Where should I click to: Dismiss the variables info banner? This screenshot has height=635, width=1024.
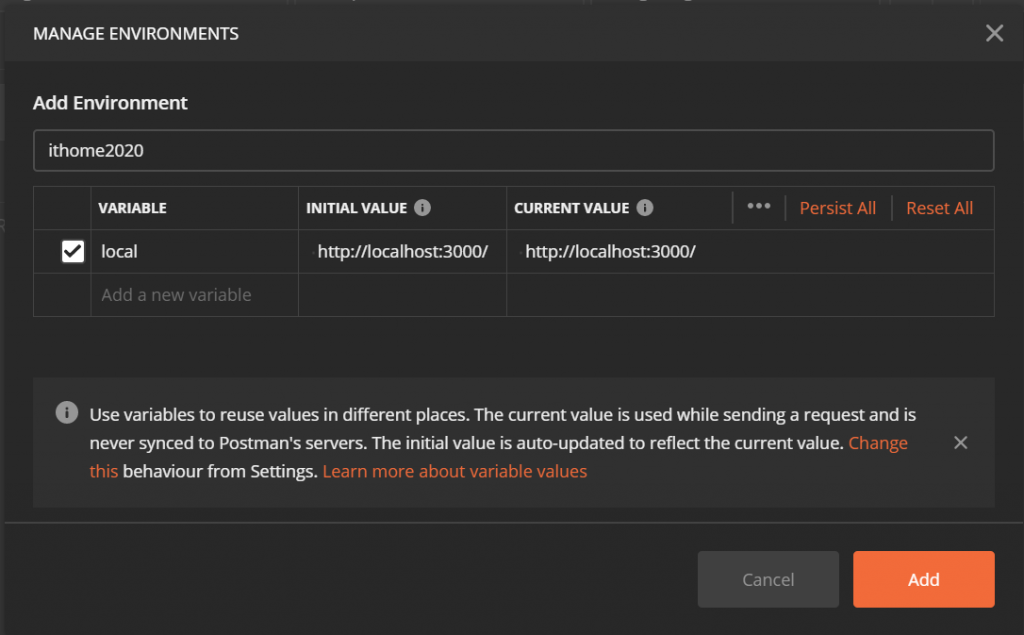pos(960,442)
